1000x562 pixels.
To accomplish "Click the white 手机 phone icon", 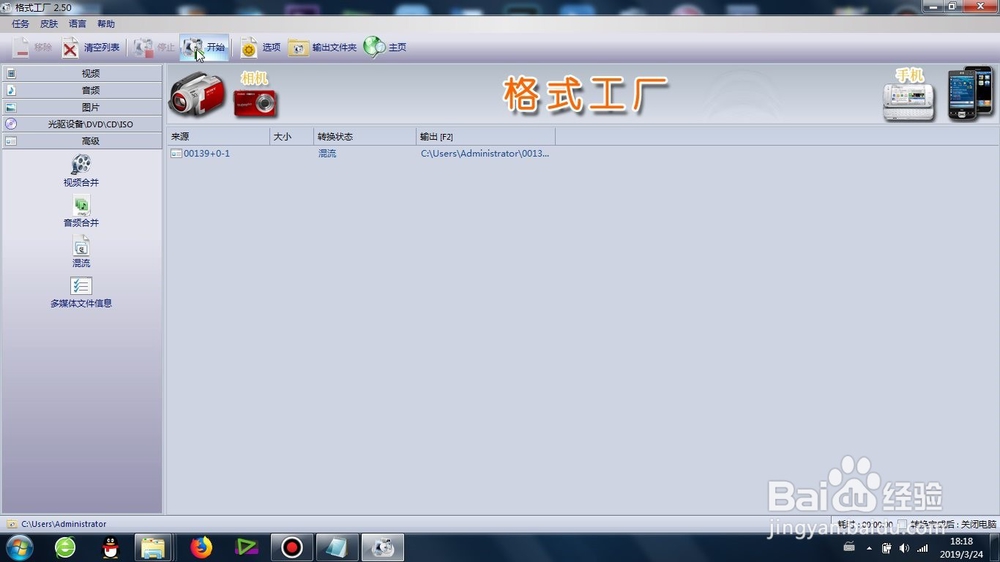I will pyautogui.click(x=908, y=102).
